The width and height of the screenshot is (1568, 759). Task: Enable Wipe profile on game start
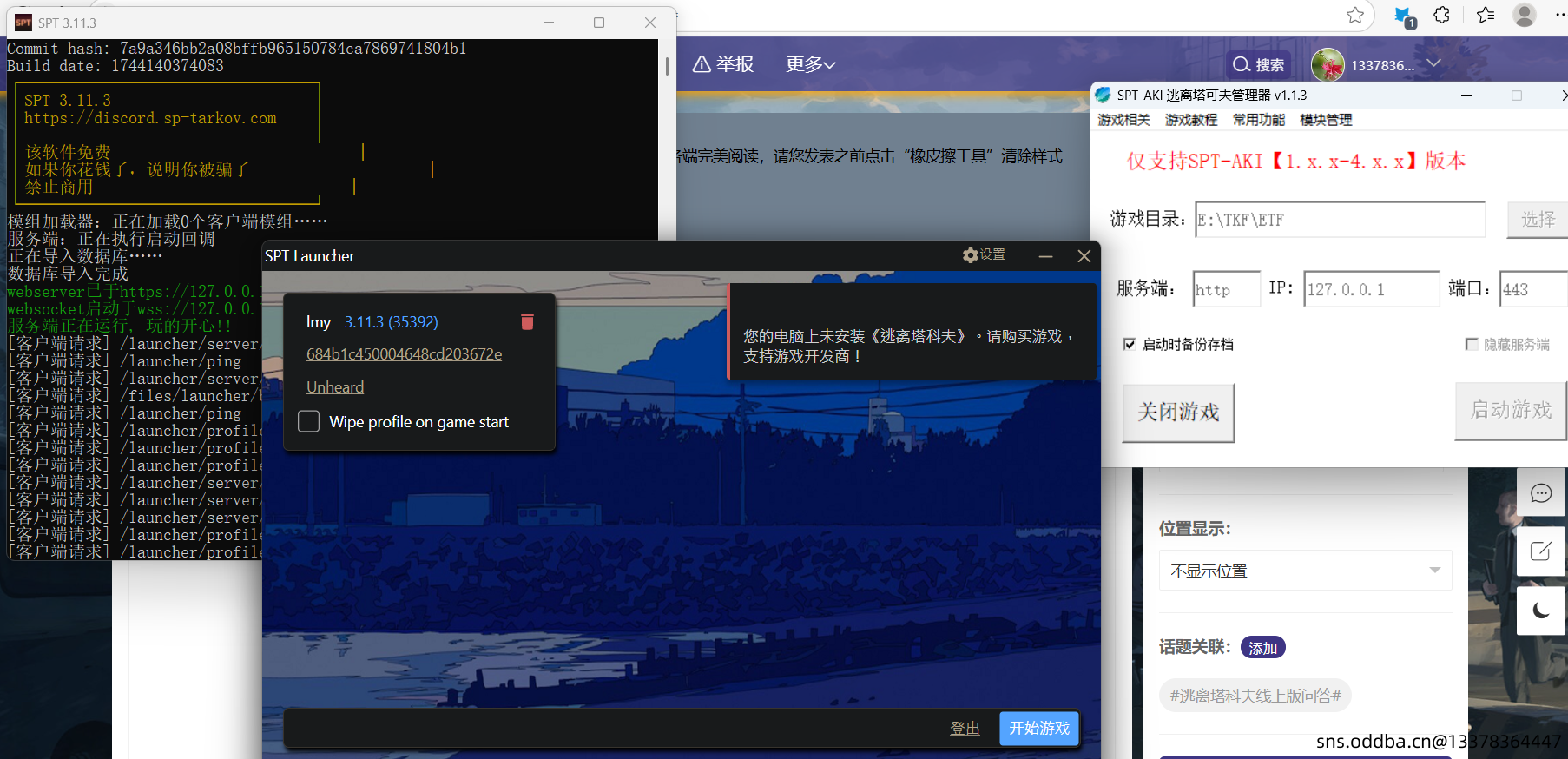(309, 421)
